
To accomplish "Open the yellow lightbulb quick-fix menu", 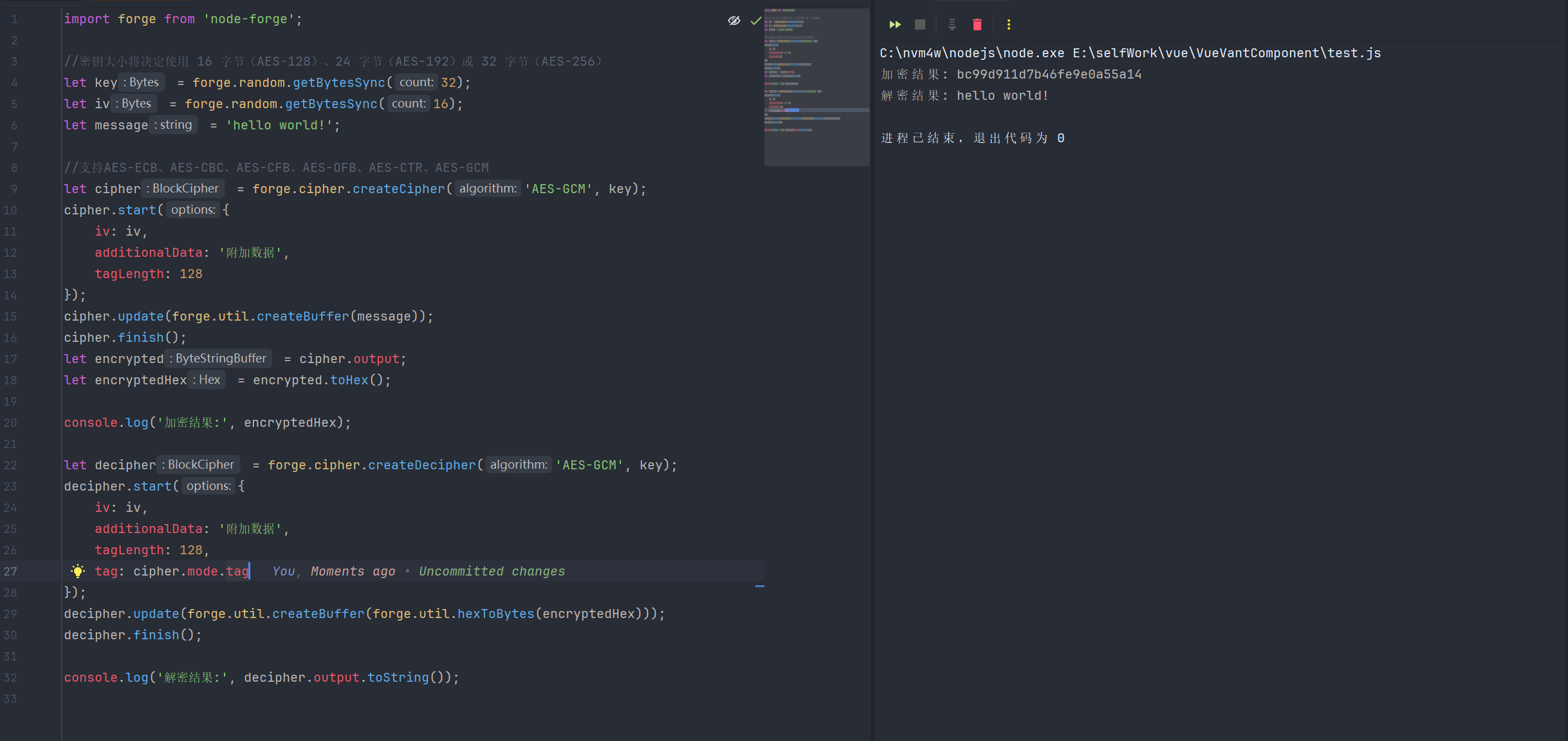I will [x=78, y=571].
